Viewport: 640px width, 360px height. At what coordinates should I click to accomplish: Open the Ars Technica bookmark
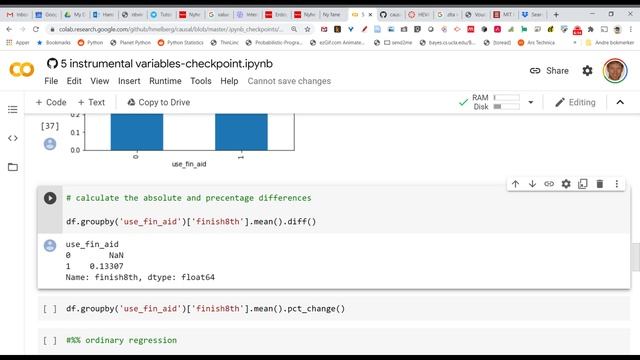536,42
